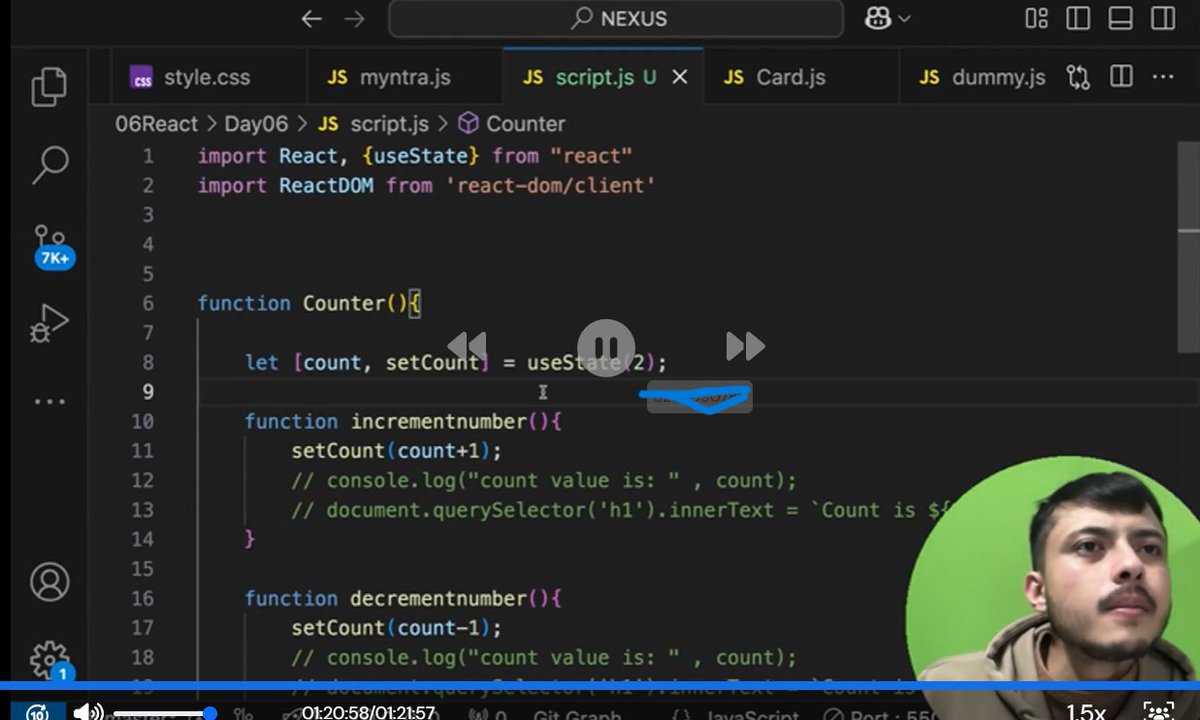This screenshot has width=1200, height=720.
Task: Skip back 10 seconds
Action: click(37, 712)
